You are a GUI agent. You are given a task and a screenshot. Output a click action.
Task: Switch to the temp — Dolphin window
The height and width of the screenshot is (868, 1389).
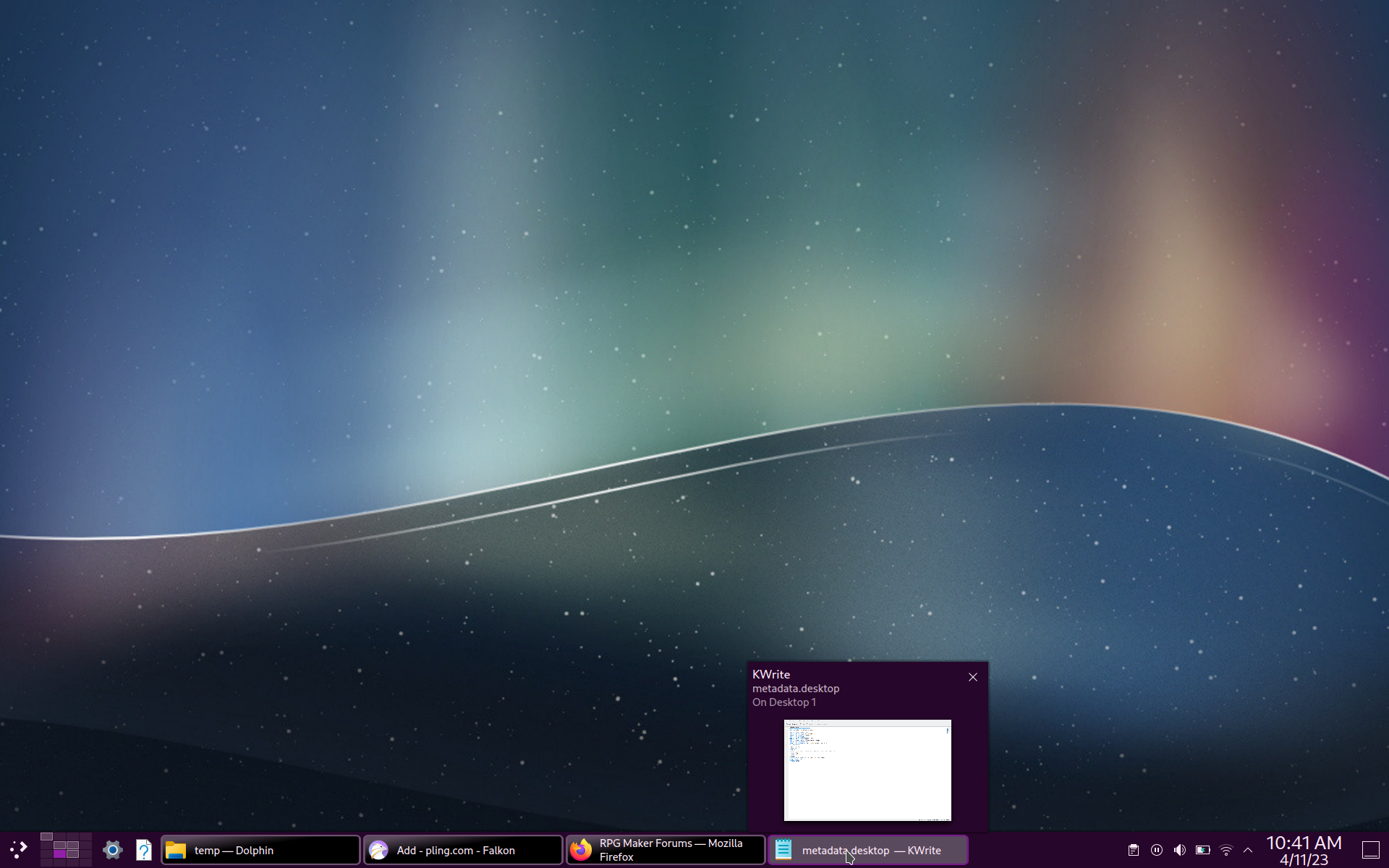point(260,850)
